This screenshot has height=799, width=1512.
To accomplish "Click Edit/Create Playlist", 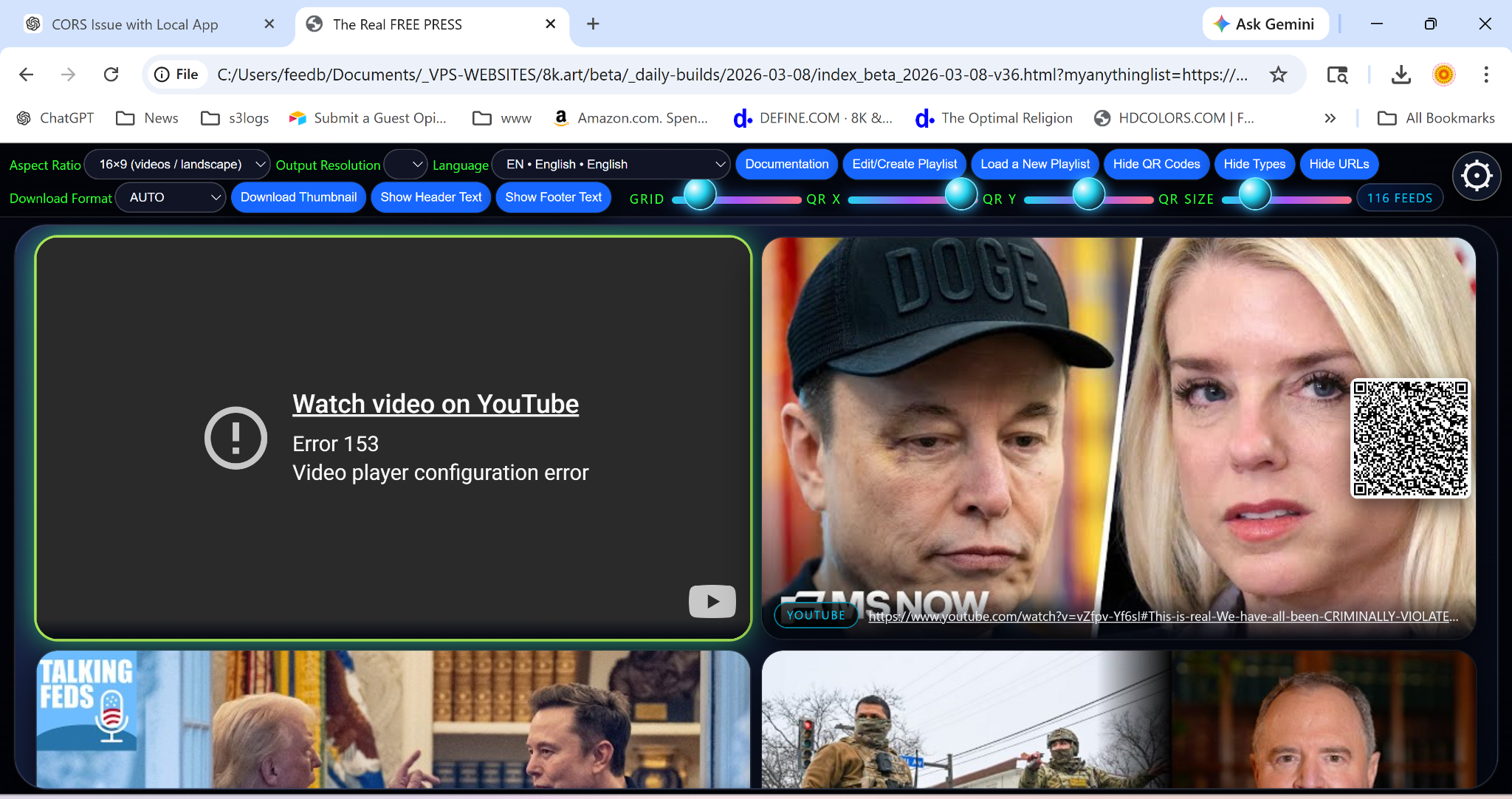I will tap(904, 164).
